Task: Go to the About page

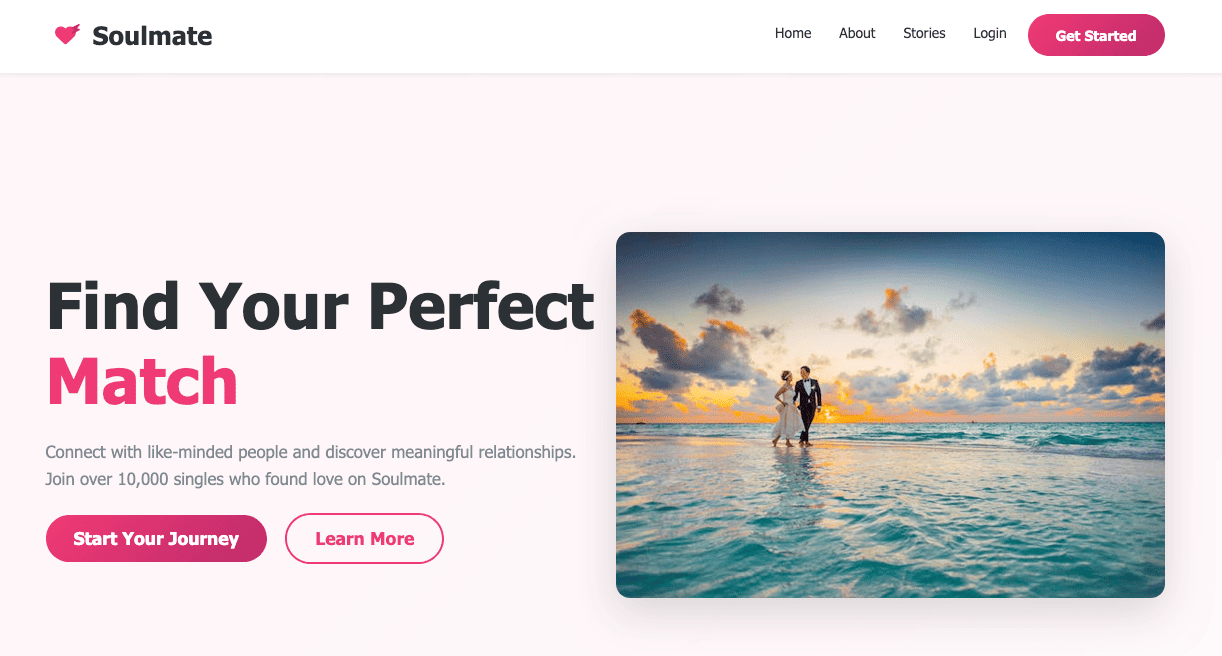Action: [857, 33]
